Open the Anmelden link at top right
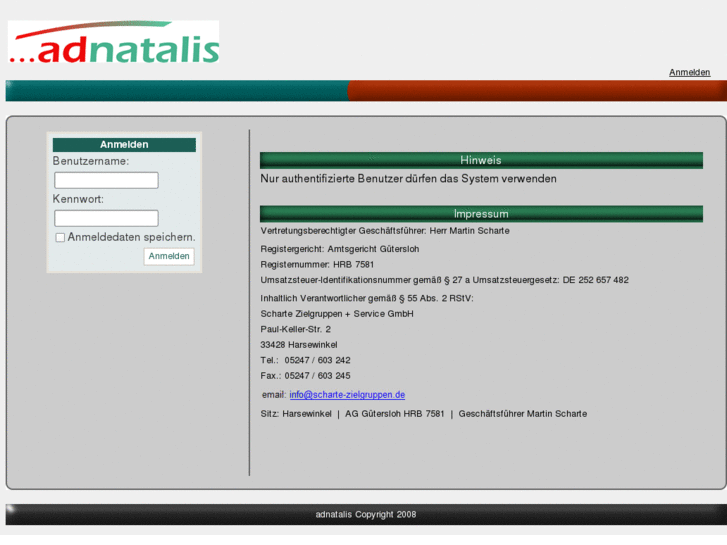Viewport: 727px width, 545px height. [689, 72]
